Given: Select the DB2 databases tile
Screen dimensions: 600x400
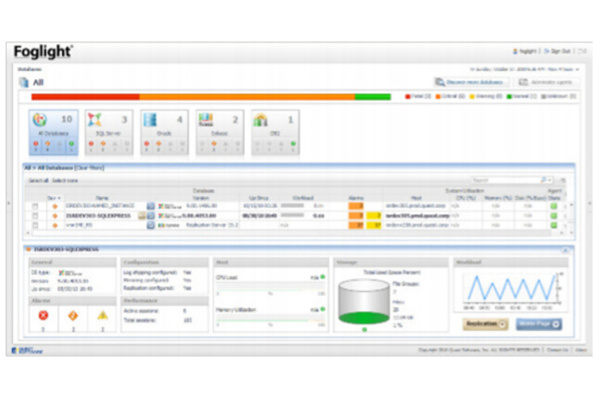Looking at the screenshot, I should pyautogui.click(x=275, y=132).
